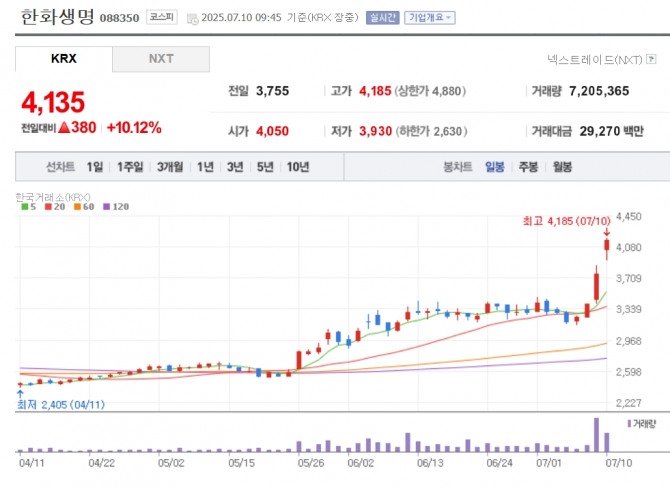670x489 pixels.
Task: Open the 기업개요 dropdown
Action: (429, 17)
